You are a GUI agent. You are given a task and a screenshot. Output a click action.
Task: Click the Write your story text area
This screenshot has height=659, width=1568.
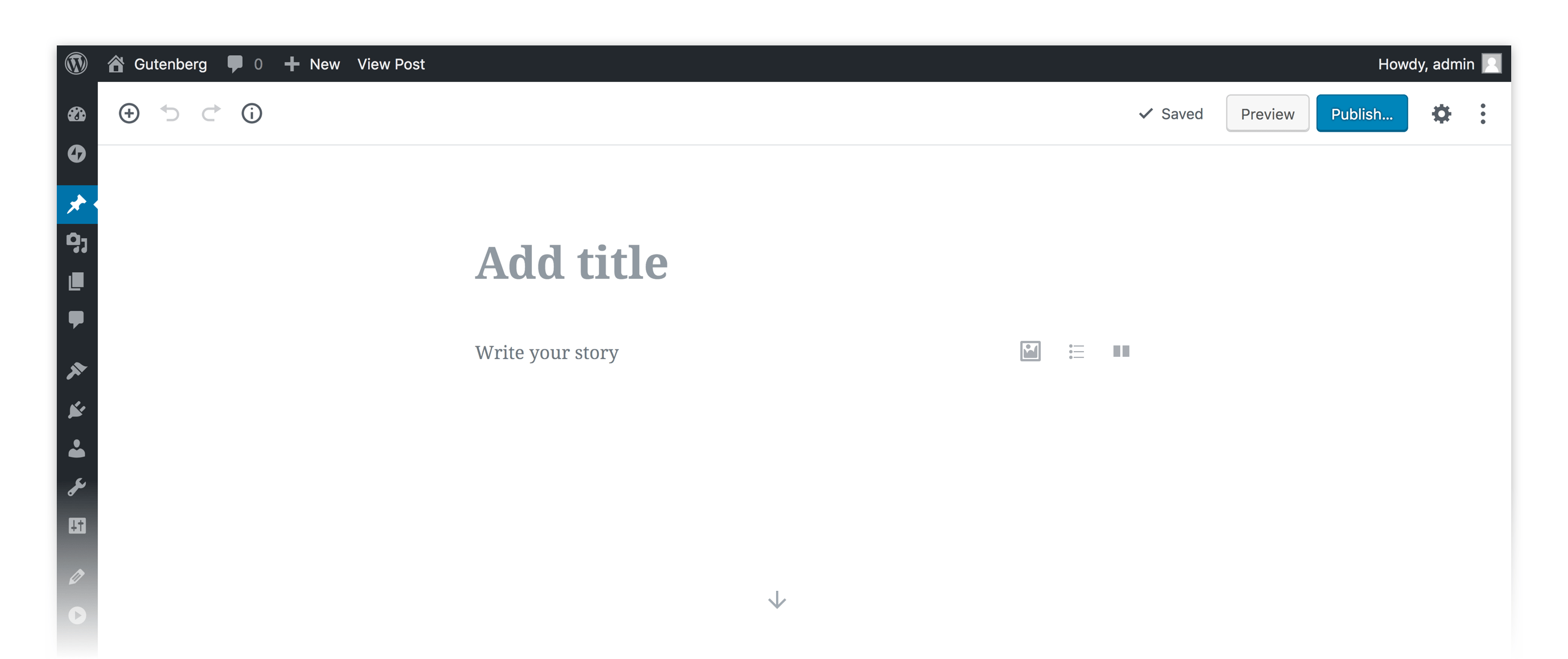pos(548,351)
